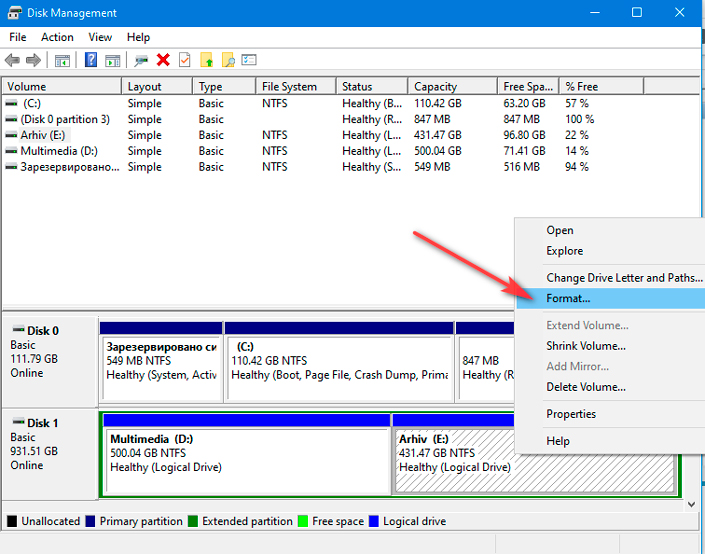Click the drive icon of Multimedia (D:) row

pos(11,151)
